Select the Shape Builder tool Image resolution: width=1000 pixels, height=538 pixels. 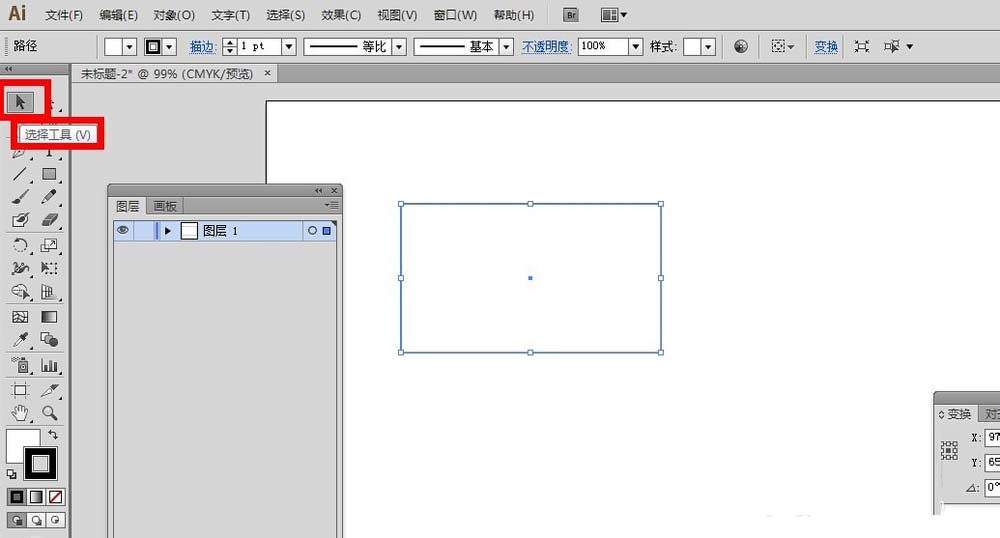pos(20,292)
